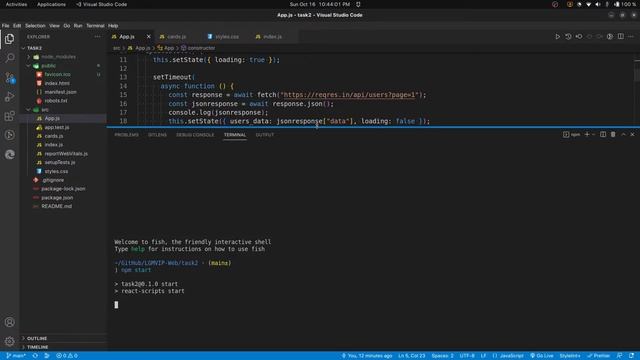Image resolution: width=640 pixels, height=360 pixels.
Task: Add a new terminal with plus icon
Action: click(587, 134)
